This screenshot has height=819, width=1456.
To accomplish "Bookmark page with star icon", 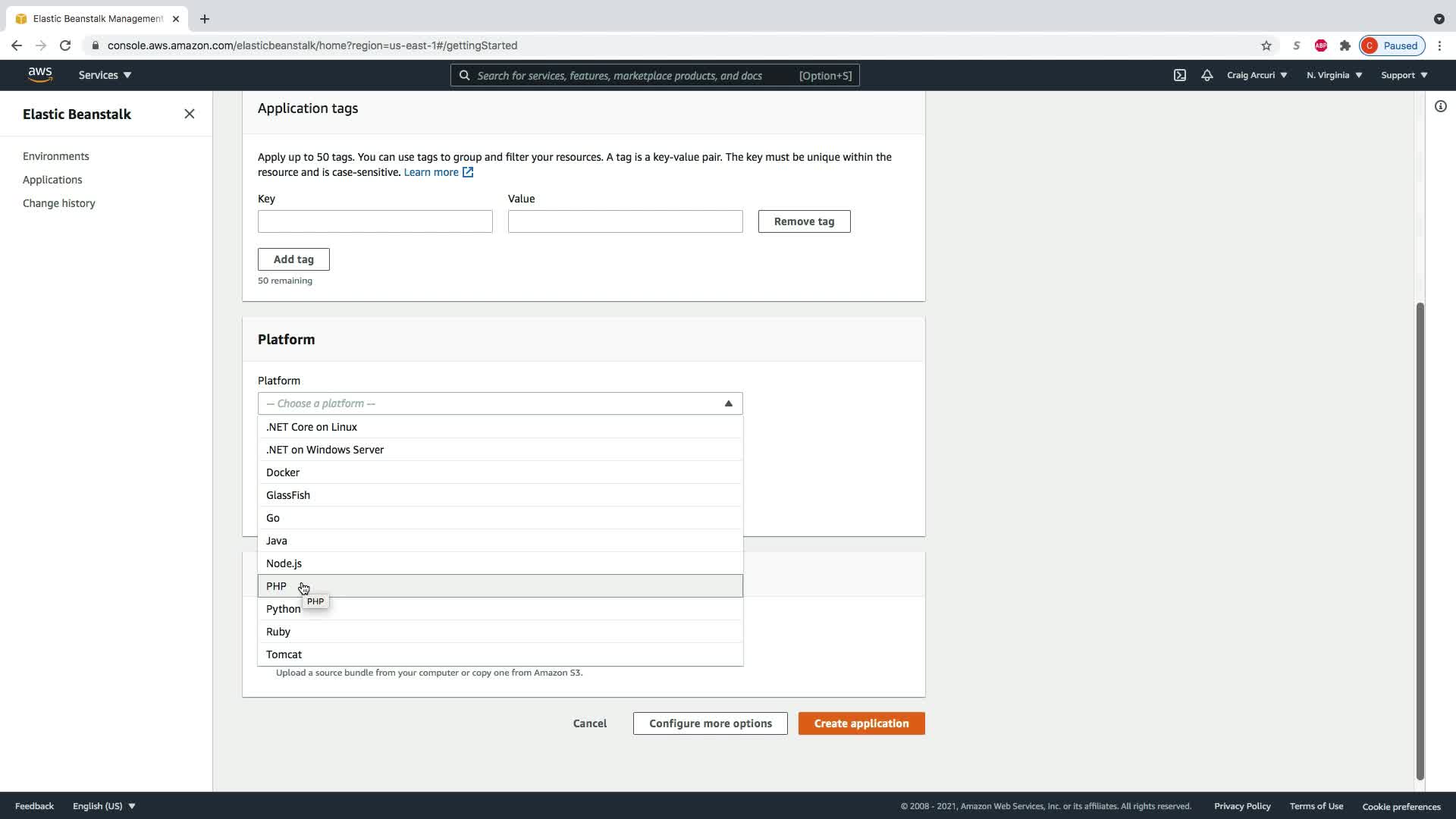I will [1266, 45].
